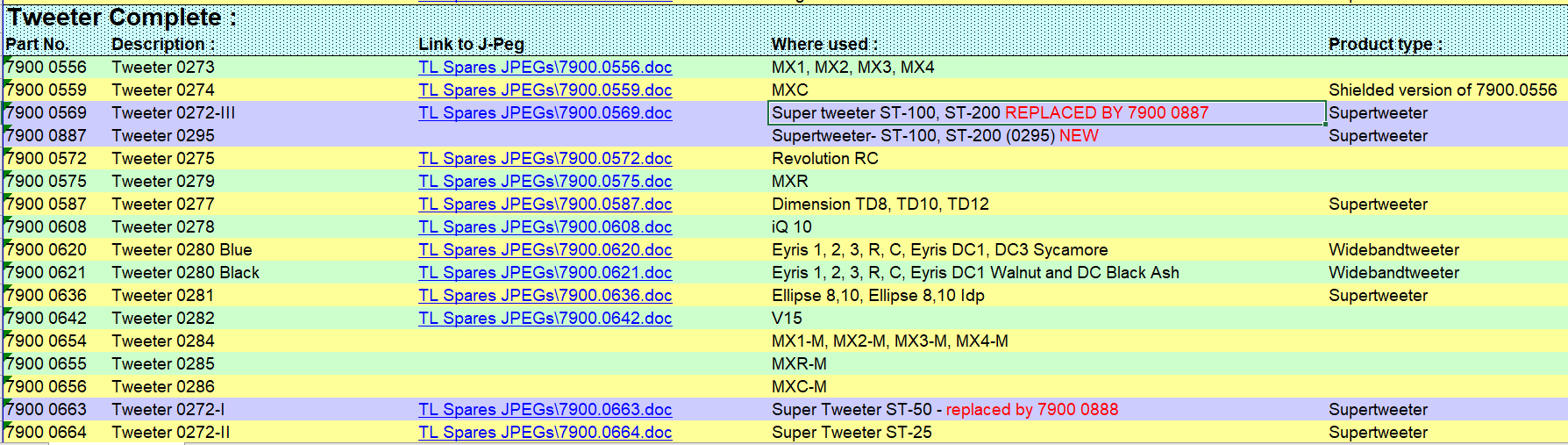Image resolution: width=1568 pixels, height=445 pixels.
Task: Select part number cell 7900 0559
Action: coord(46,90)
